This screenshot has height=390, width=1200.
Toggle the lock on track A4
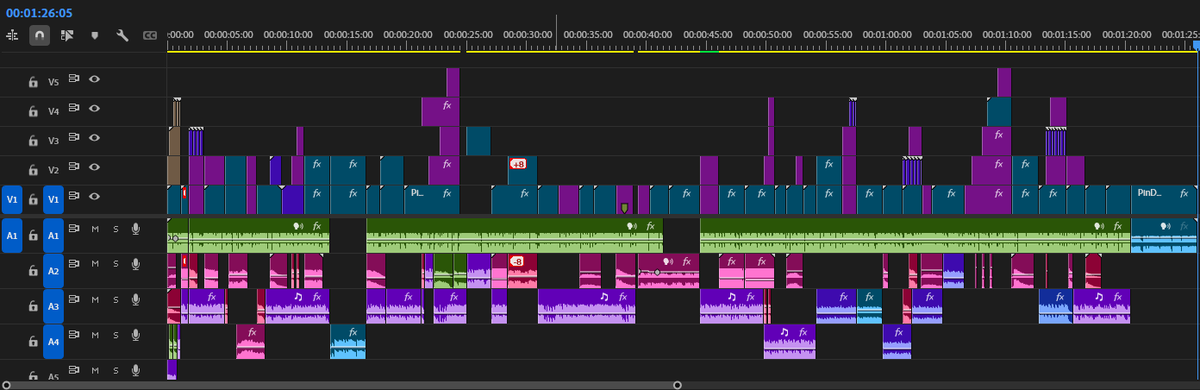click(32, 342)
